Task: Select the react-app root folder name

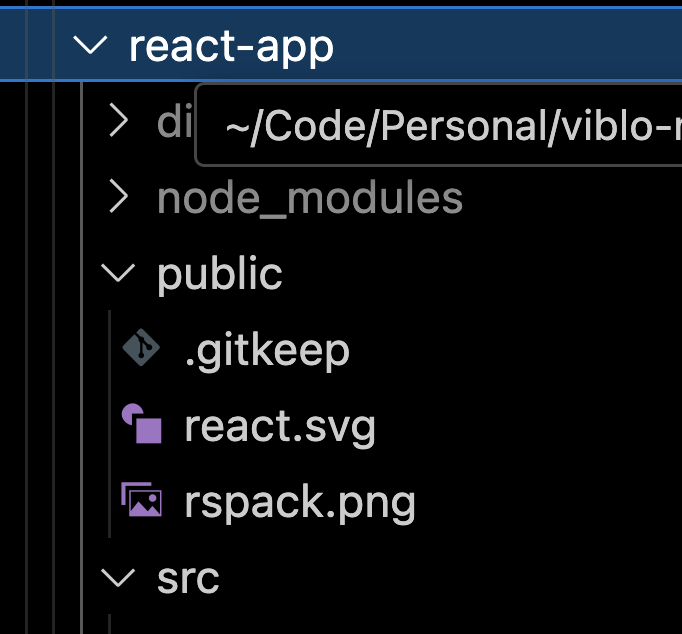Action: click(x=231, y=46)
